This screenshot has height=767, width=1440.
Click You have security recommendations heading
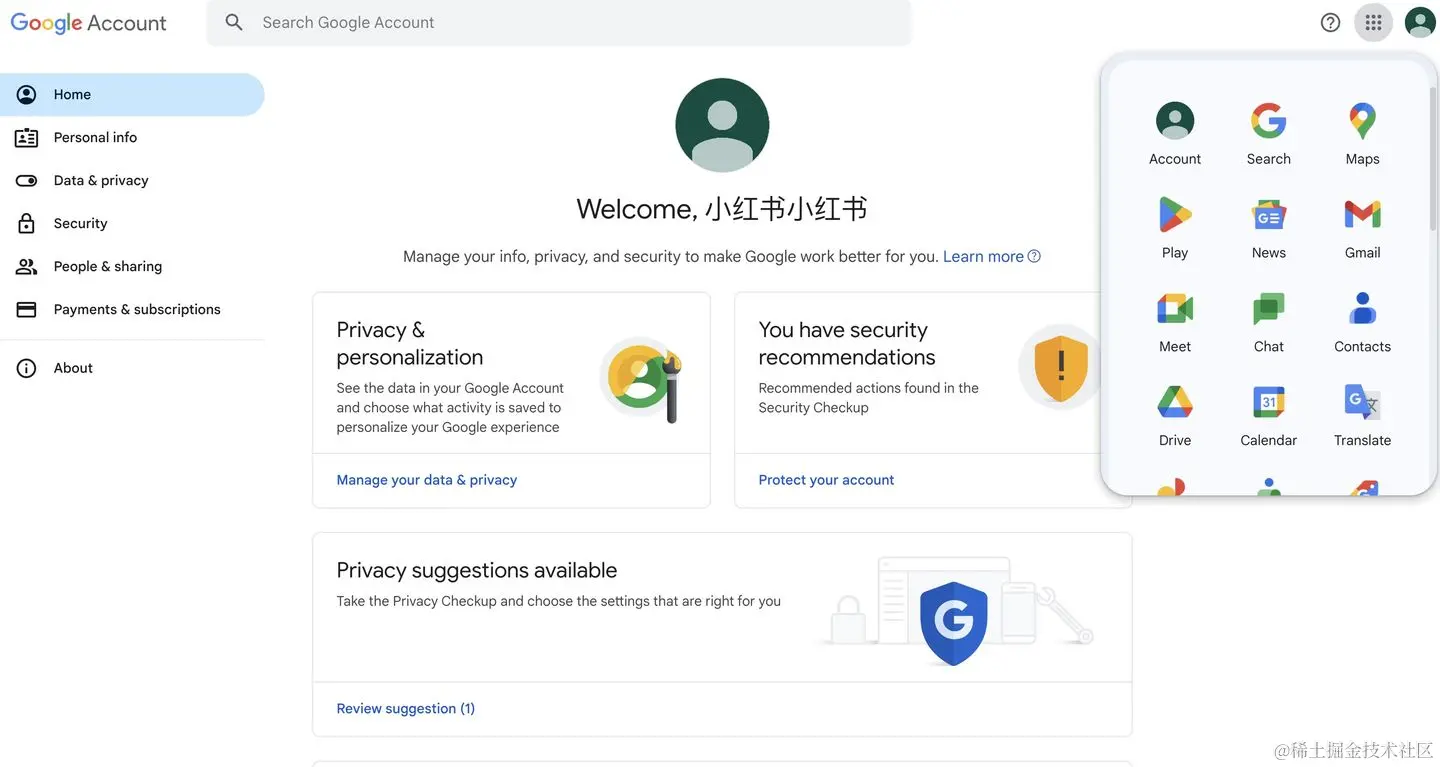(x=847, y=343)
